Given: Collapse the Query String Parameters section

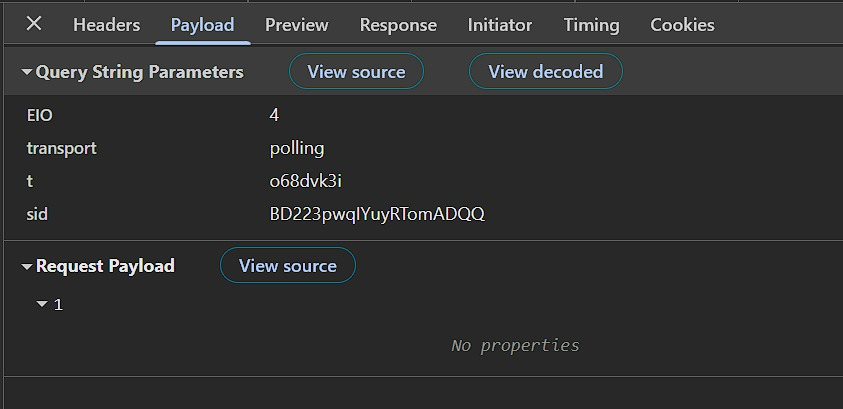Looking at the screenshot, I should [27, 72].
